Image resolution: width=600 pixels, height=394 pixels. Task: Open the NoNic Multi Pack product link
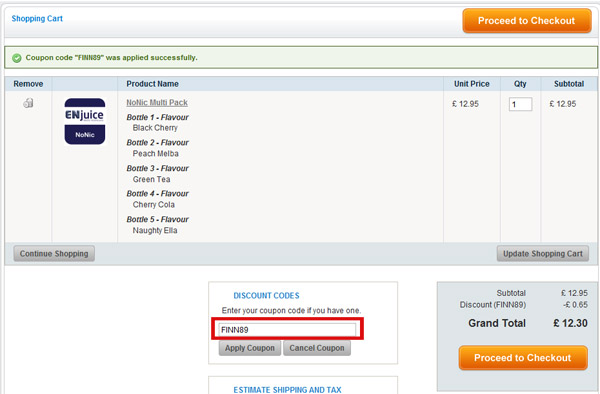tap(157, 103)
